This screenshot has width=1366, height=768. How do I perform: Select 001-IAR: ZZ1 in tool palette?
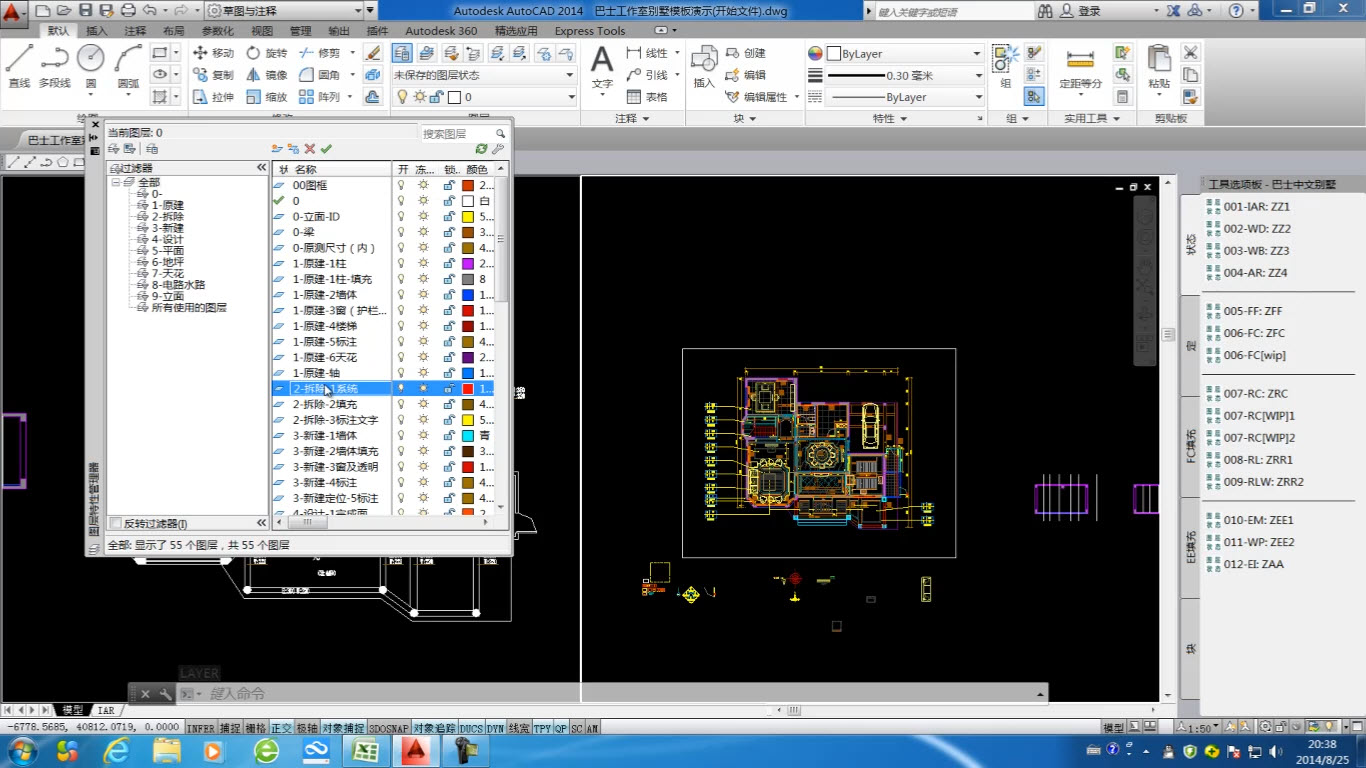[1257, 207]
